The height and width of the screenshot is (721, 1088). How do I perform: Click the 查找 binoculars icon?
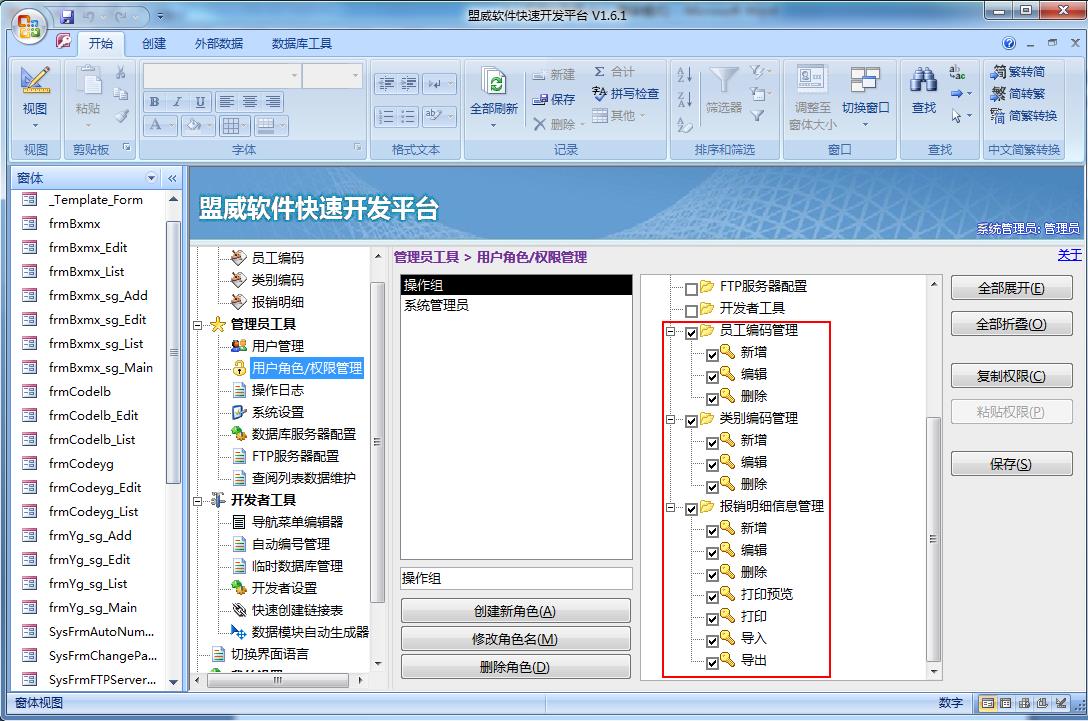[924, 82]
